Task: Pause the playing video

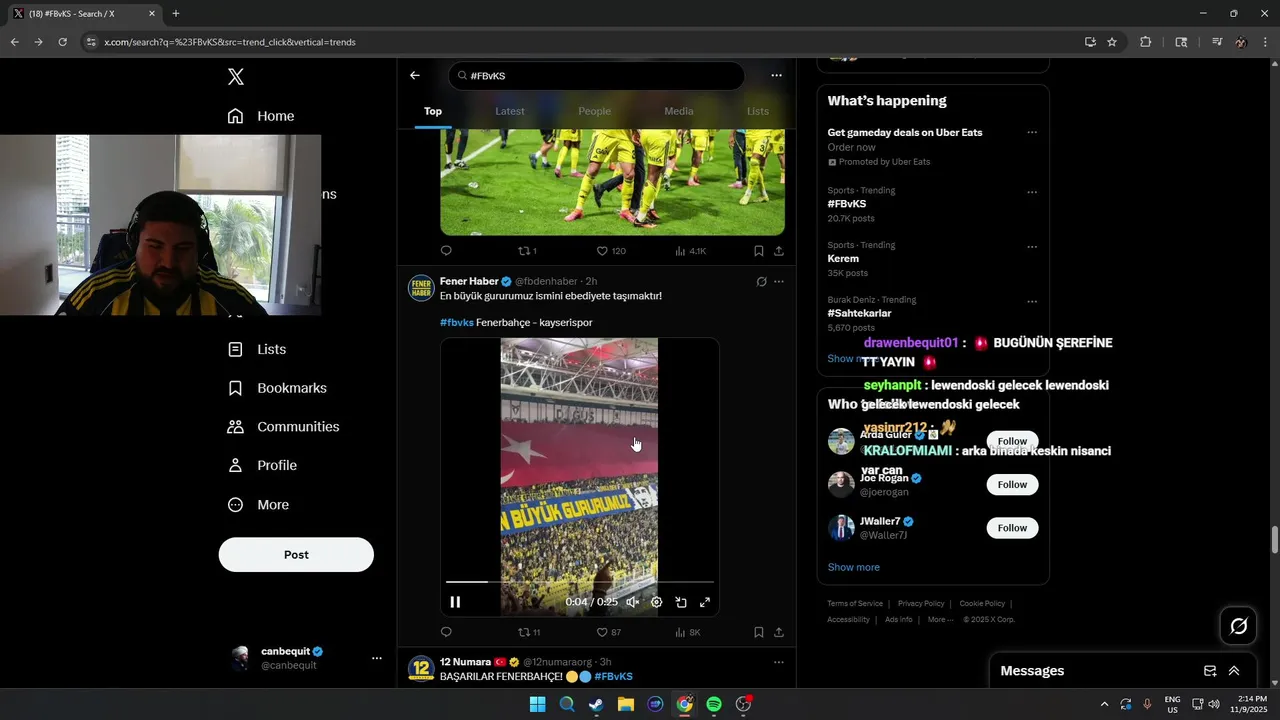Action: tap(455, 602)
